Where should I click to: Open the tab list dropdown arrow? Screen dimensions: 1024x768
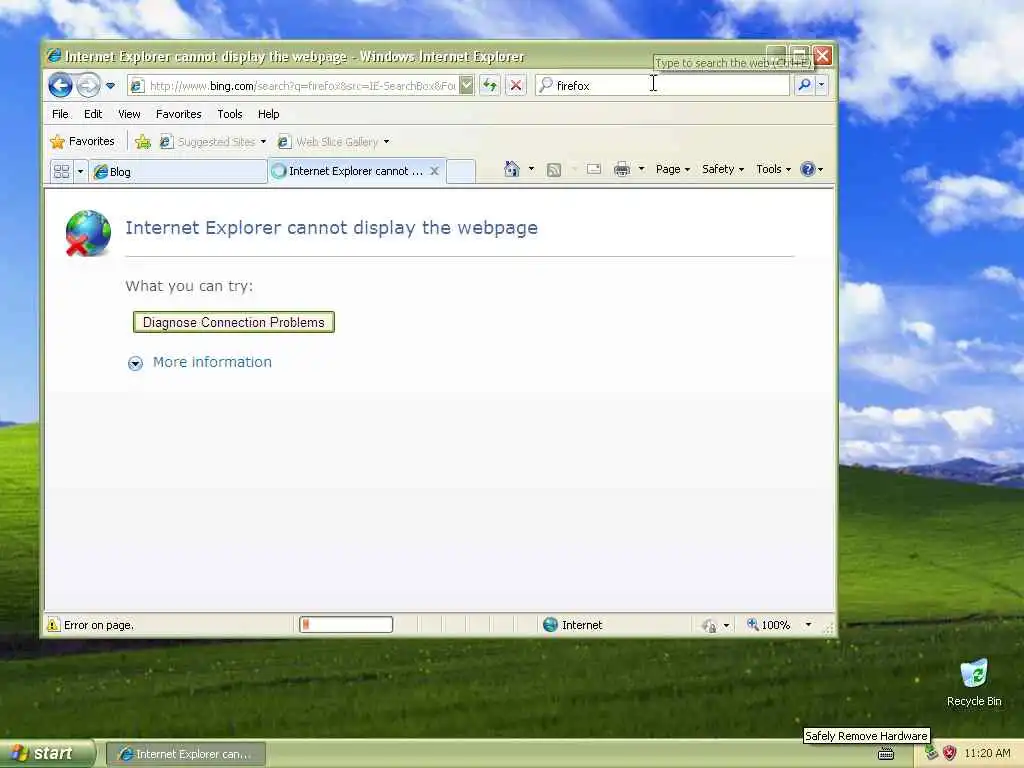80,171
